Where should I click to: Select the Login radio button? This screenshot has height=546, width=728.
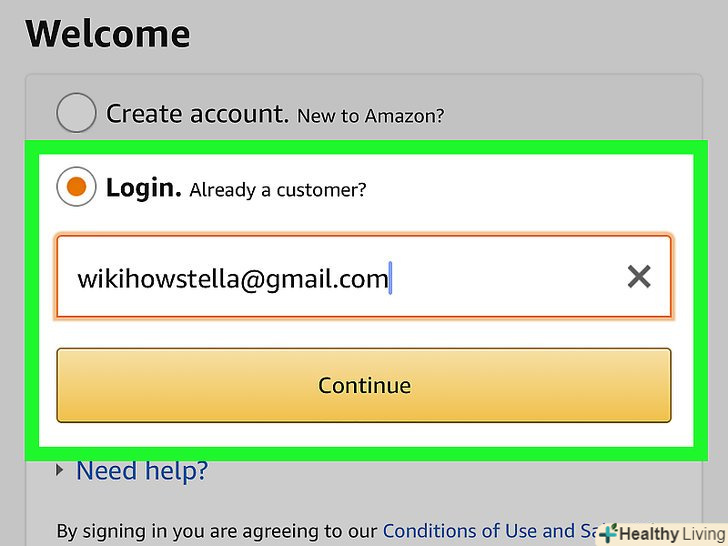(77, 187)
